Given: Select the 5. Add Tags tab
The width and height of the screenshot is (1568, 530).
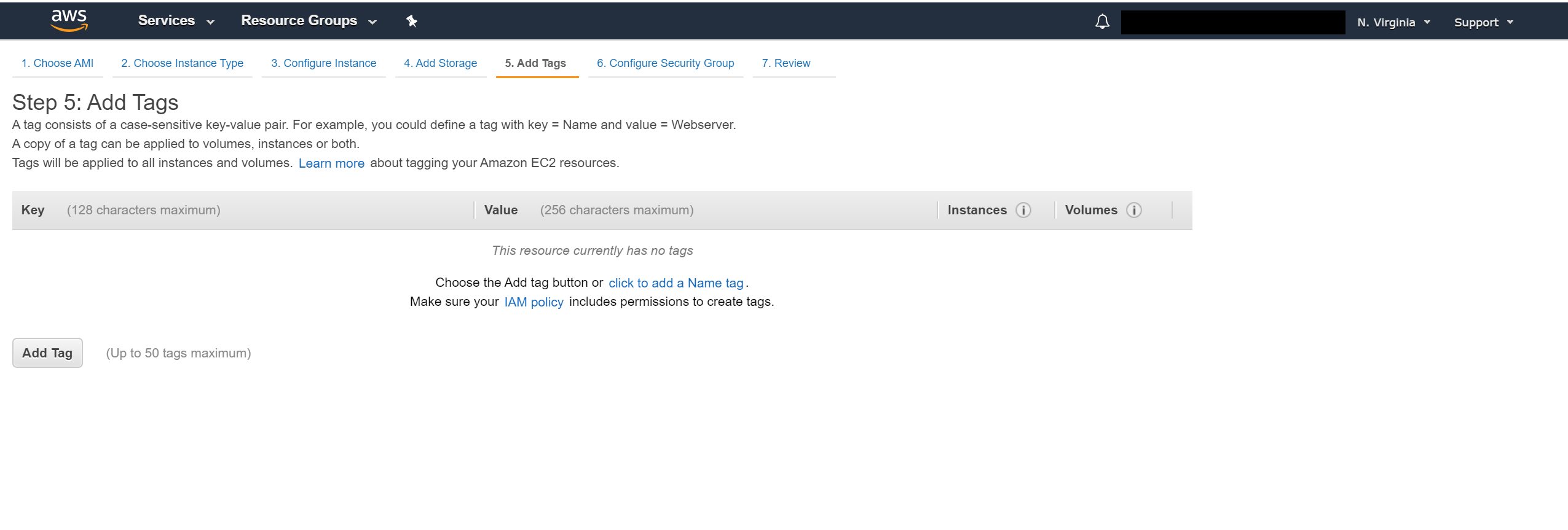Looking at the screenshot, I should [536, 63].
